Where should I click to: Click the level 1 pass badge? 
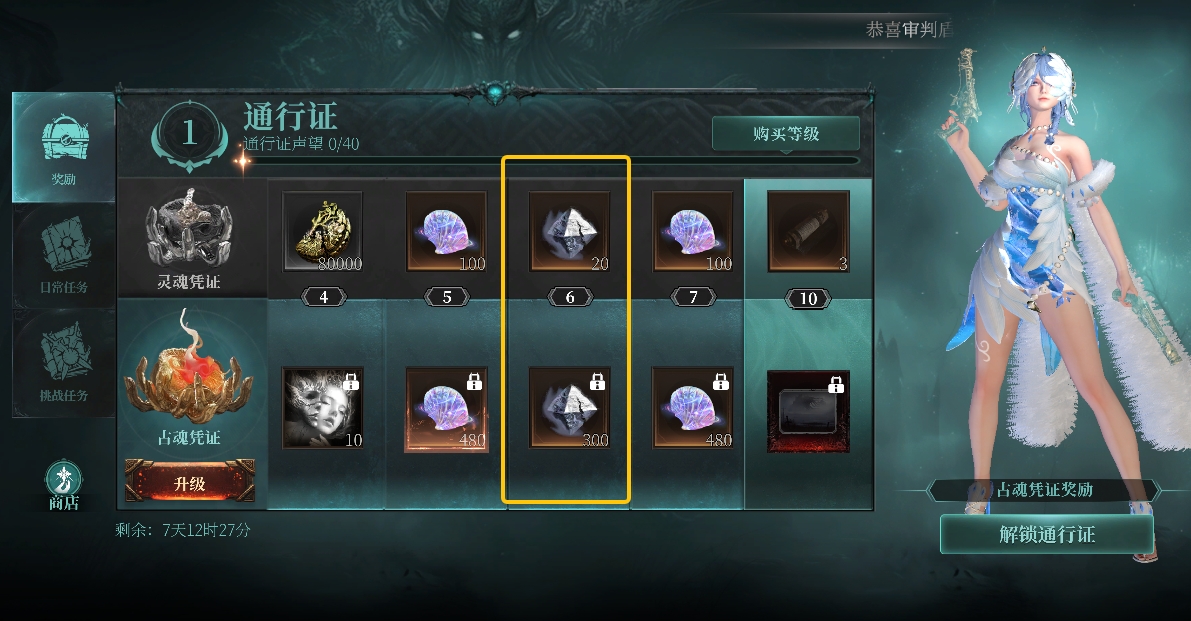(x=190, y=134)
